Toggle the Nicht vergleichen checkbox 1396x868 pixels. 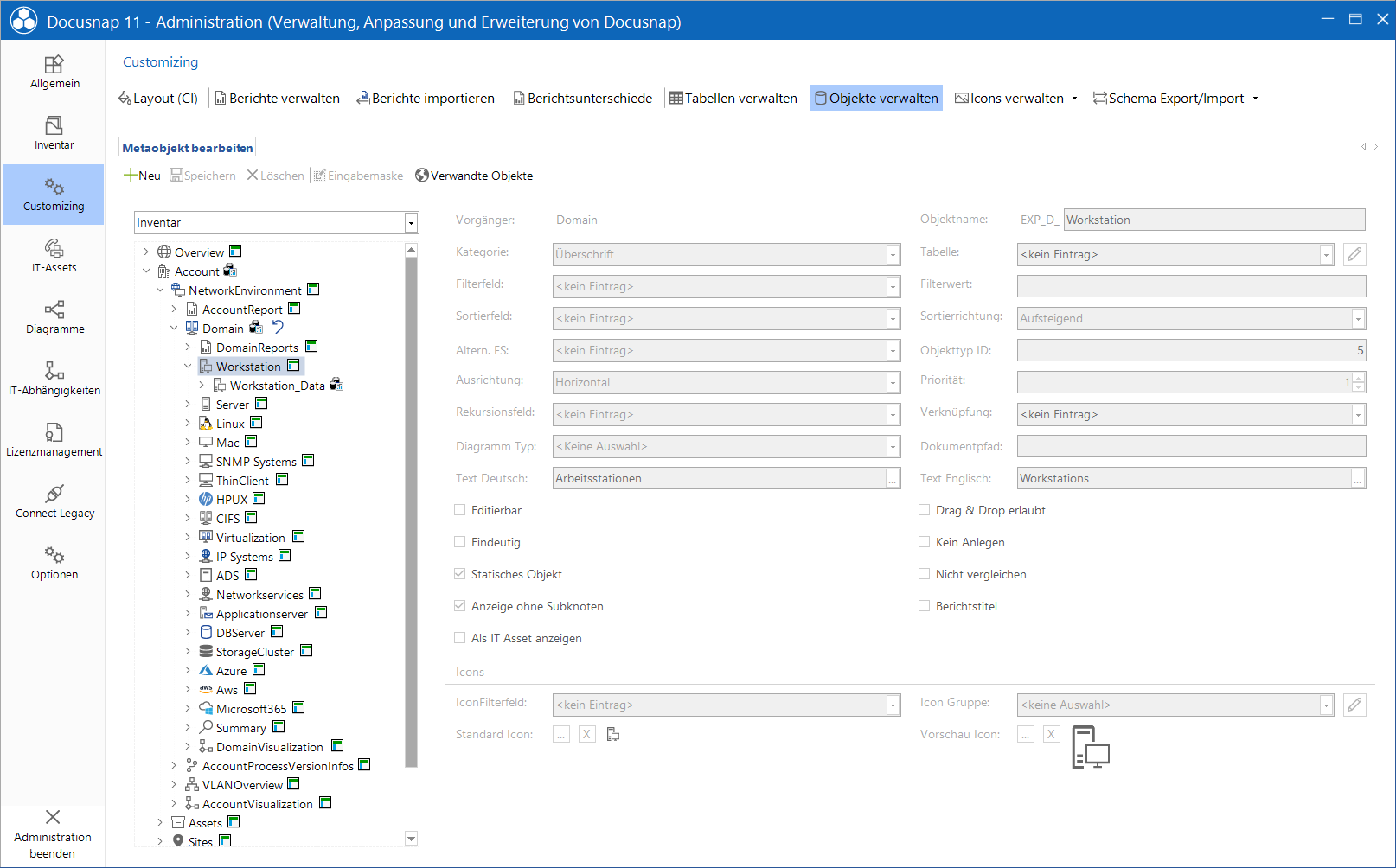pos(925,574)
